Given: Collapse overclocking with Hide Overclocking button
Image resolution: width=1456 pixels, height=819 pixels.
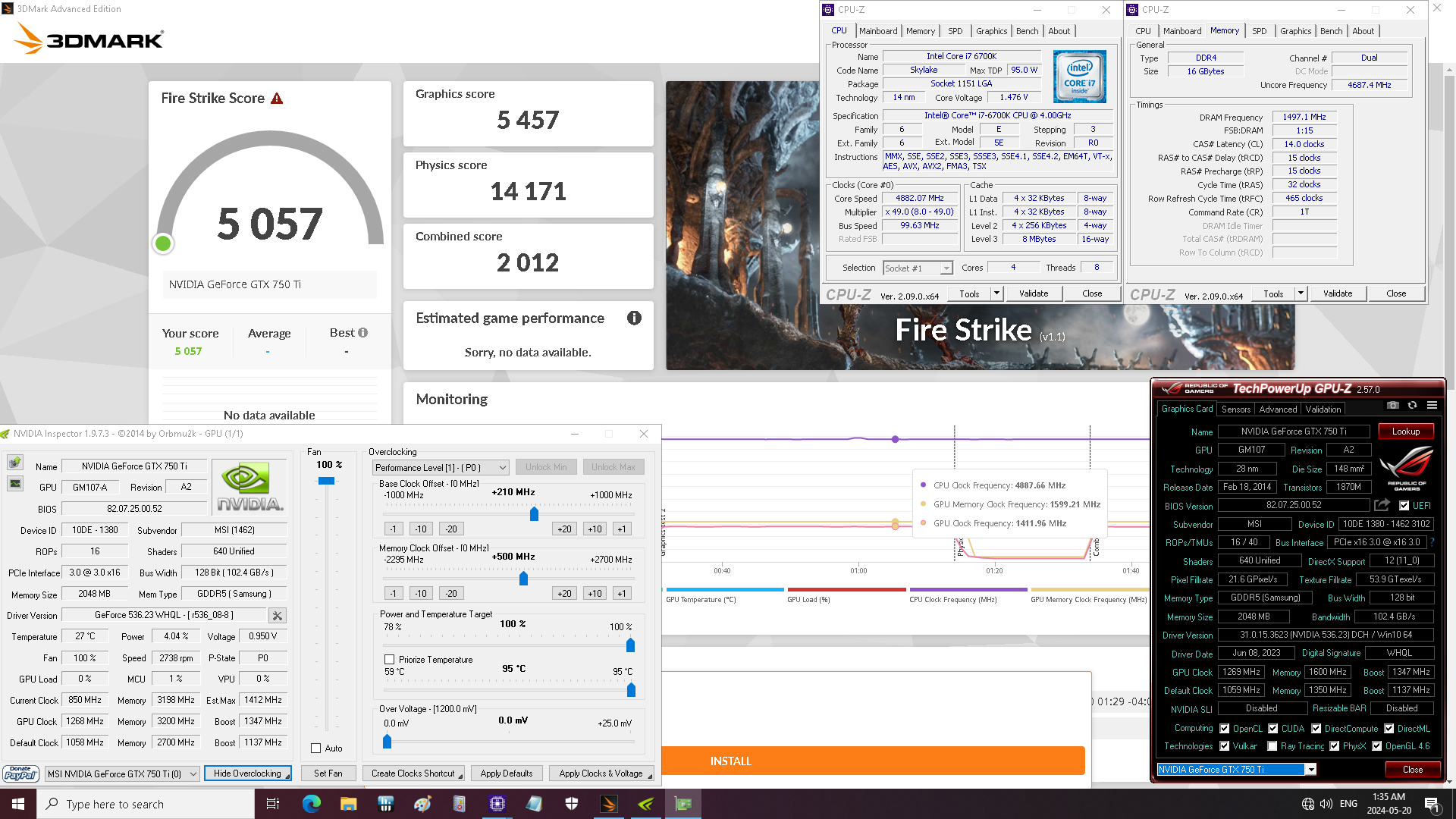Looking at the screenshot, I should coord(248,773).
